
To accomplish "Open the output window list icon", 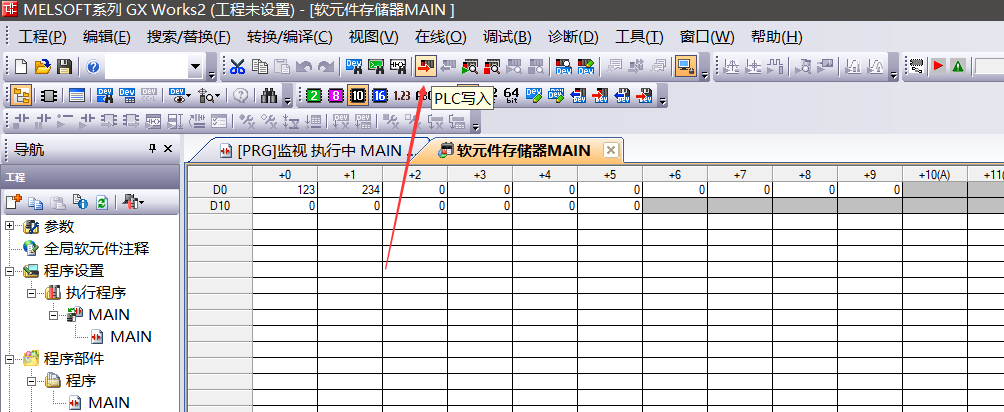I will [x=77, y=96].
